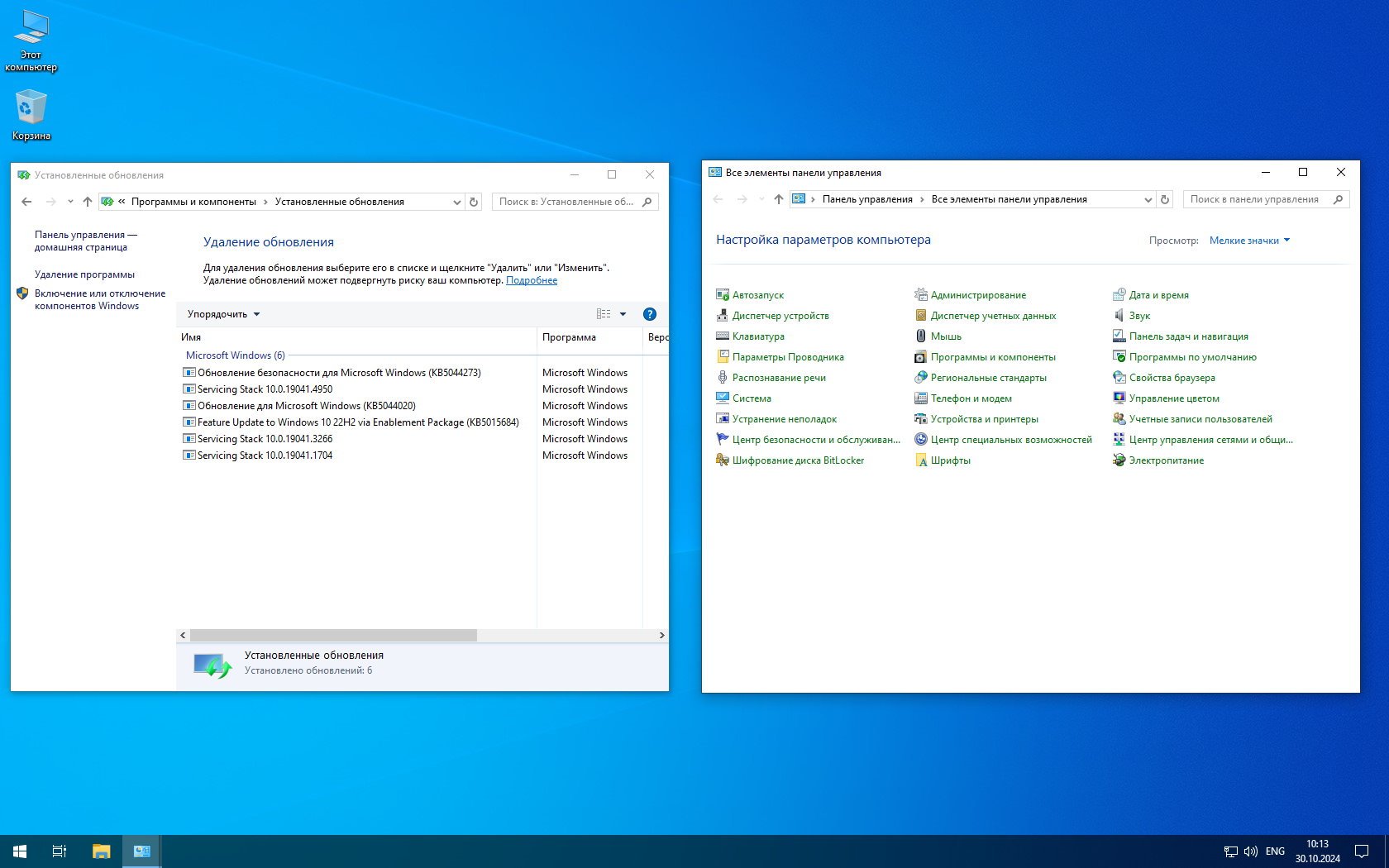Open the Удаление программы link
Screen dimensions: 1389x868
(84, 274)
